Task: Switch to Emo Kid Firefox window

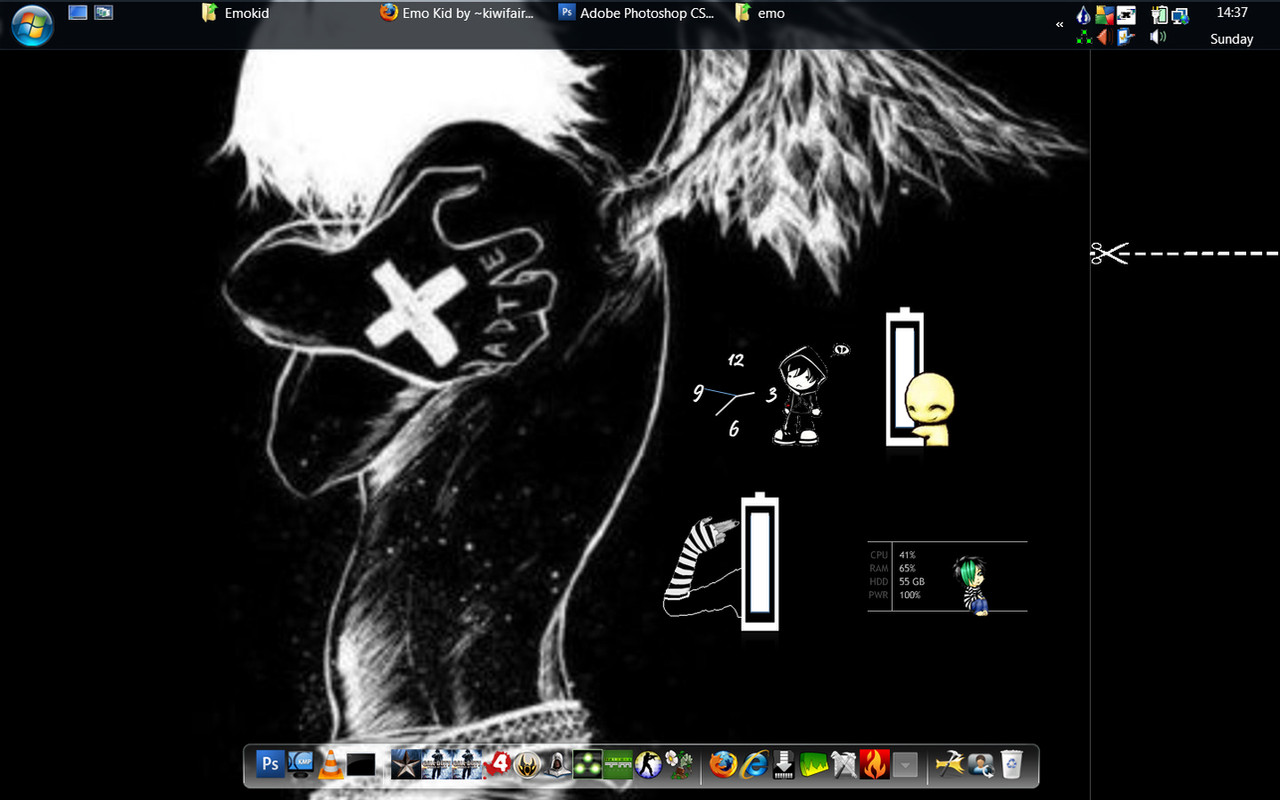Action: point(457,13)
